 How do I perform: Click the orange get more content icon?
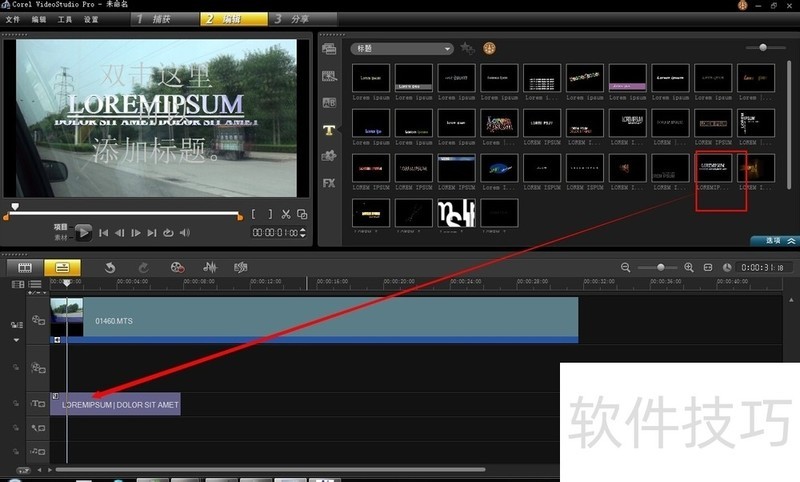pyautogui.click(x=489, y=48)
